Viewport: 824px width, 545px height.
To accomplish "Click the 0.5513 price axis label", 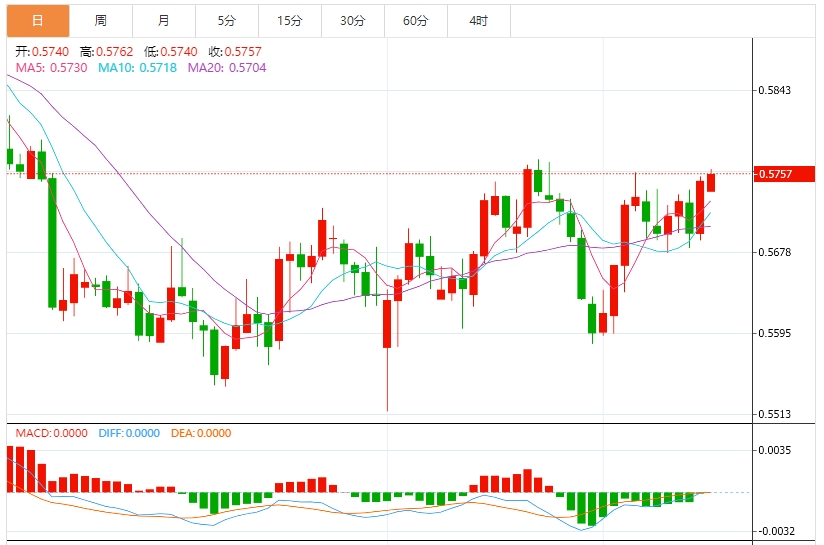I will pyautogui.click(x=775, y=414).
